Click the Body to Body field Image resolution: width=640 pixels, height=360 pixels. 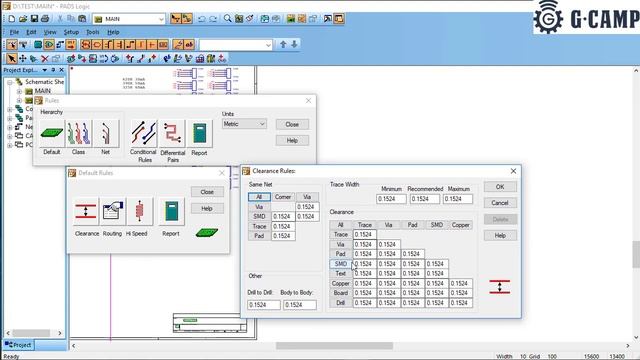300,304
